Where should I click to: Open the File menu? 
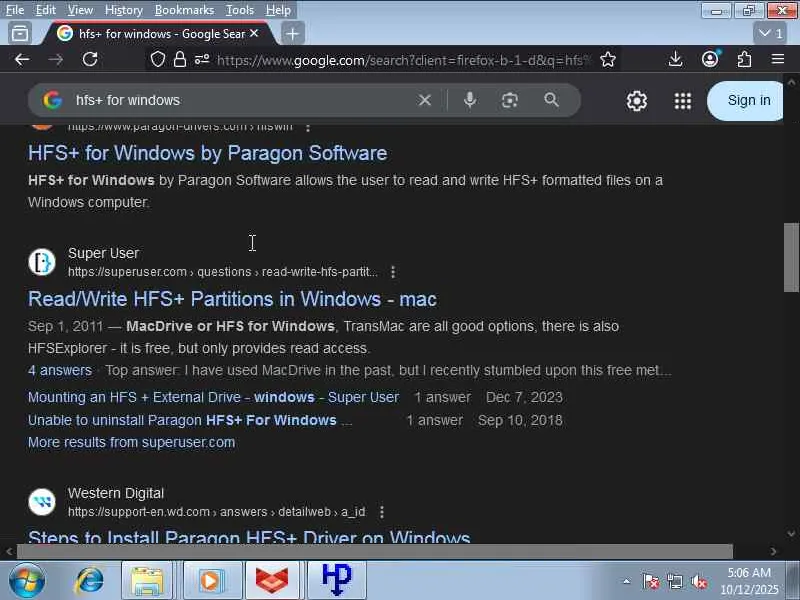15,10
